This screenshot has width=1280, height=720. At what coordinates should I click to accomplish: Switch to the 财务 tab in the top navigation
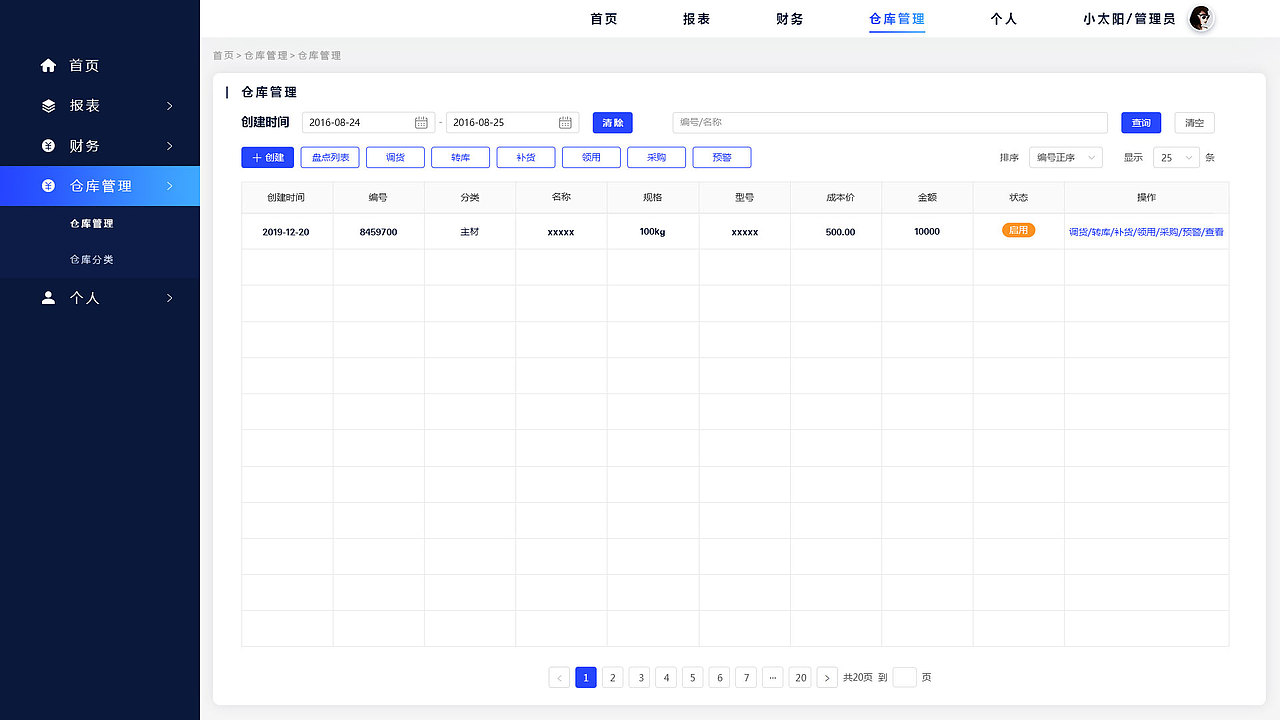790,19
